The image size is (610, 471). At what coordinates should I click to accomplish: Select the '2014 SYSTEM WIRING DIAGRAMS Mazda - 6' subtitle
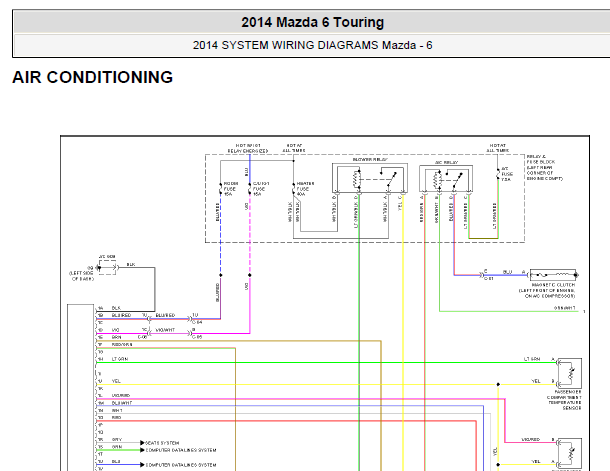(x=312, y=45)
